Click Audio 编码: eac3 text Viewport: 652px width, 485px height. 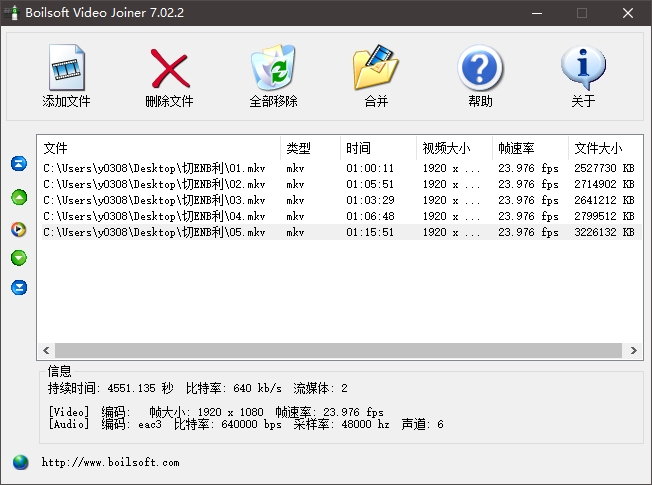coord(131,424)
